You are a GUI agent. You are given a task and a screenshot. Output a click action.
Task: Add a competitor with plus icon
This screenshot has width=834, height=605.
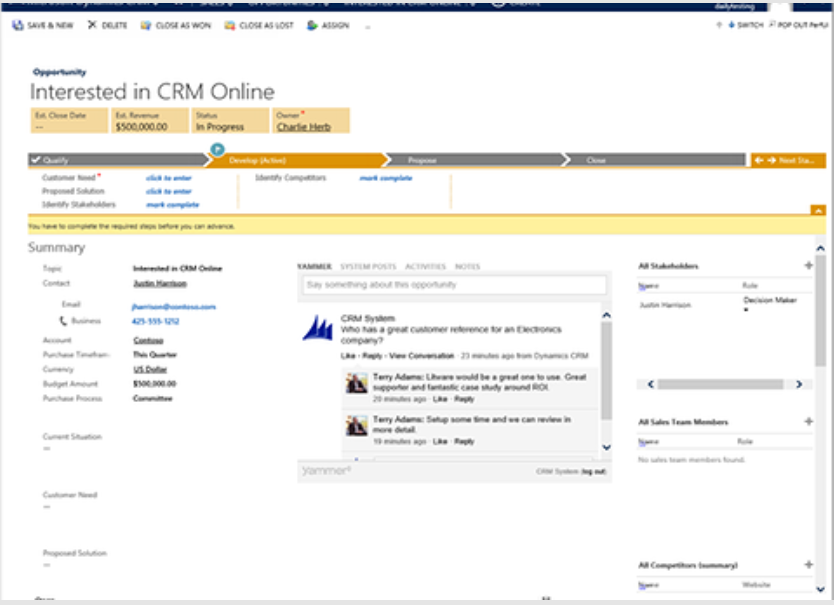[808, 565]
